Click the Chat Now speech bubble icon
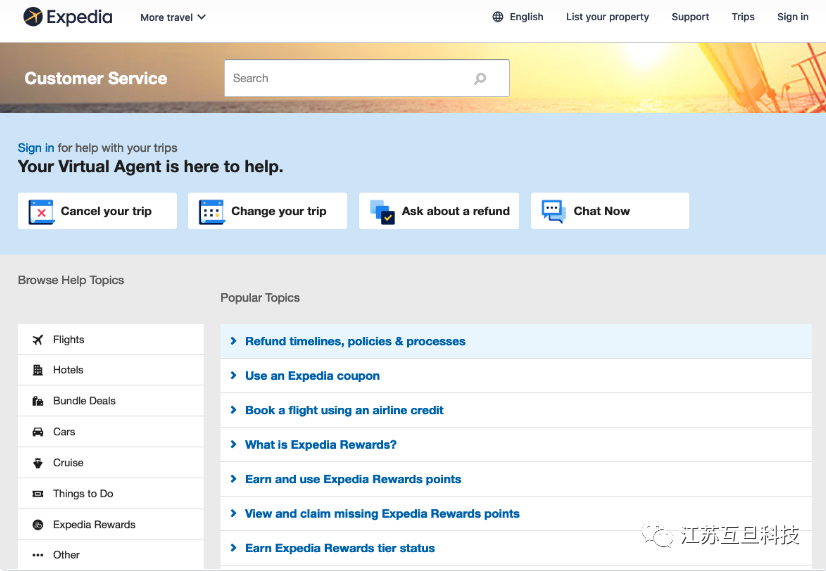Screen dimensions: 826x571 coord(553,211)
